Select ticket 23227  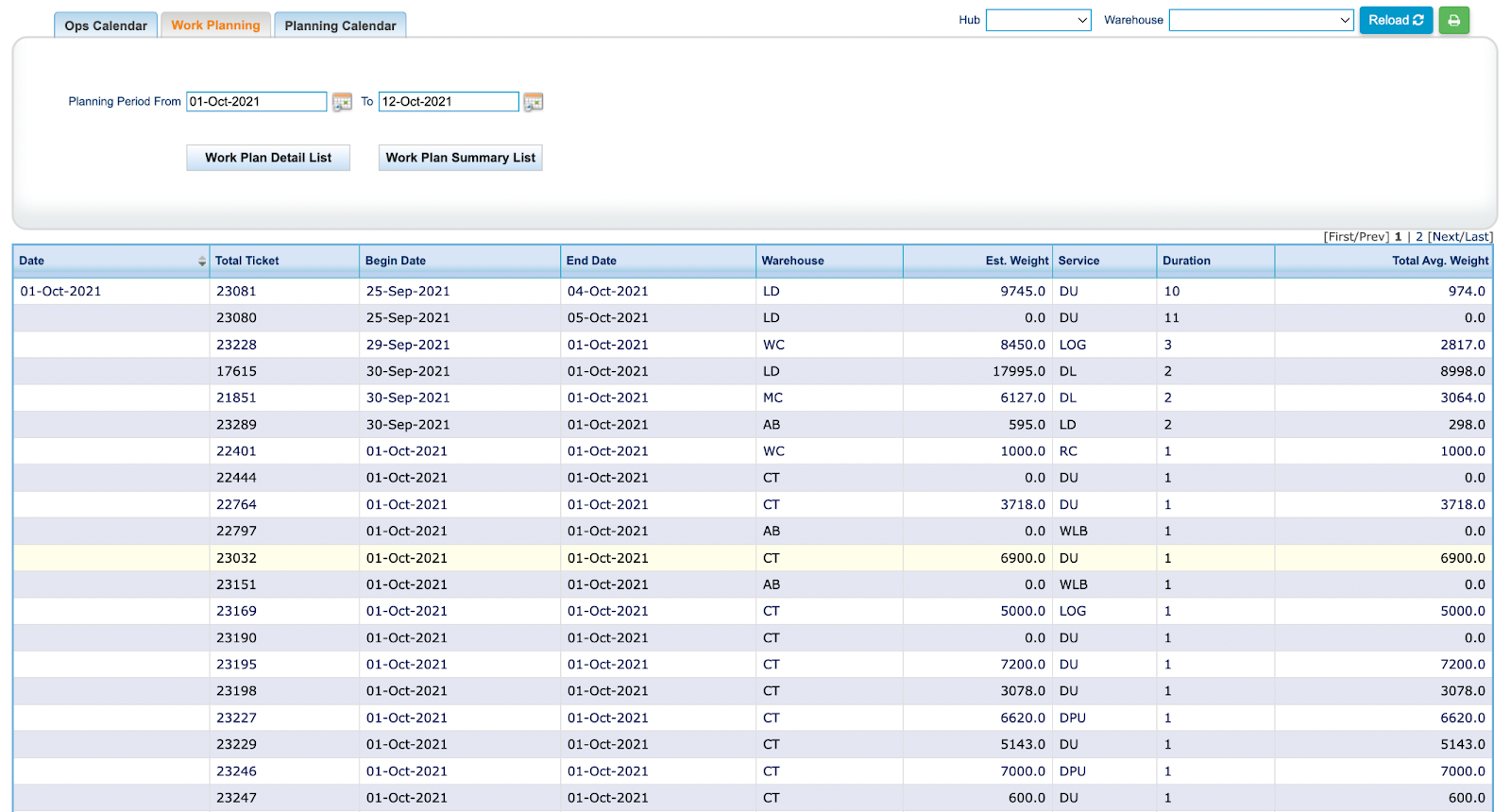236,719
